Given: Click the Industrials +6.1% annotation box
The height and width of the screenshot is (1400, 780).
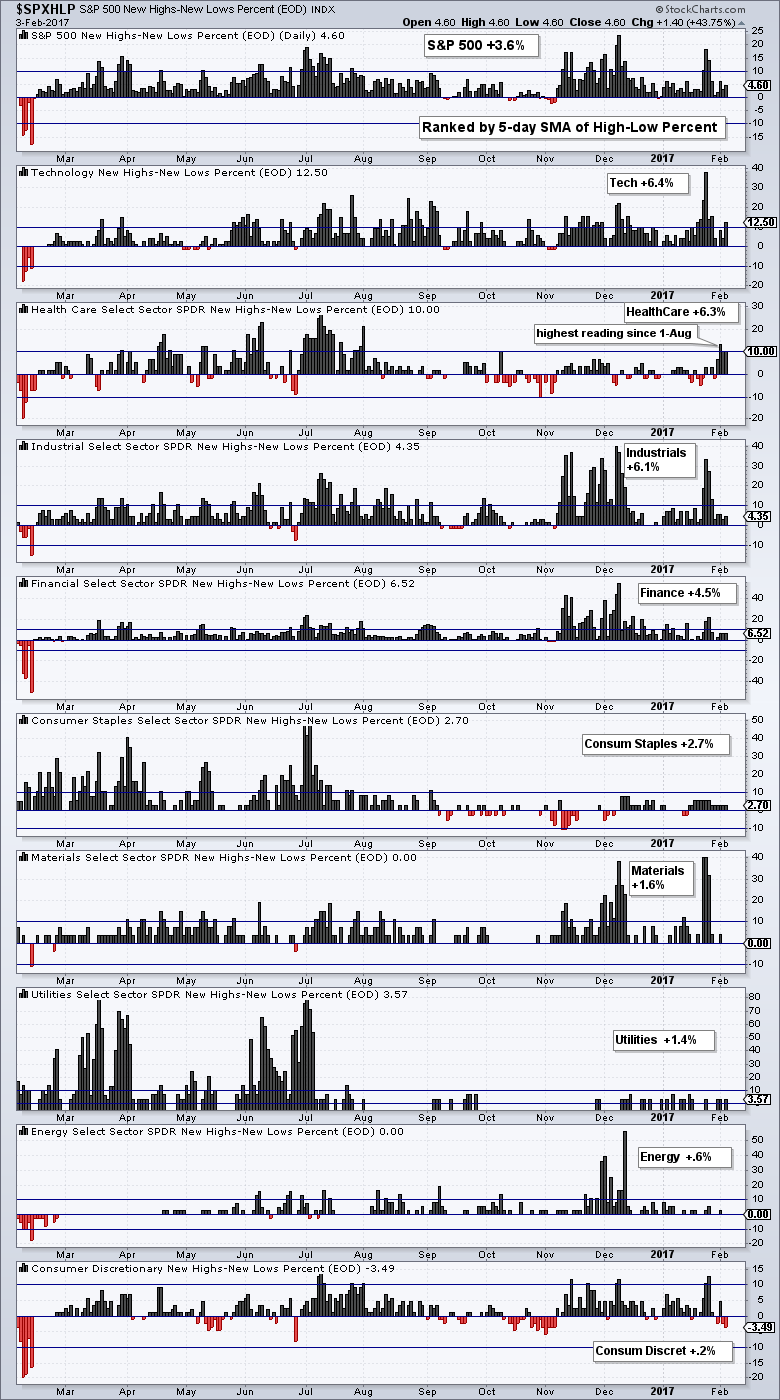Looking at the screenshot, I should click(657, 460).
